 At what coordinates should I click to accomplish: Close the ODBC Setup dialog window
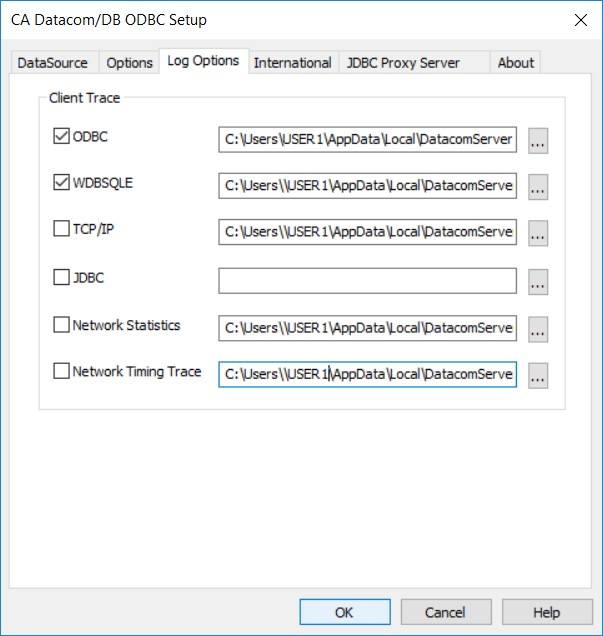(x=579, y=19)
